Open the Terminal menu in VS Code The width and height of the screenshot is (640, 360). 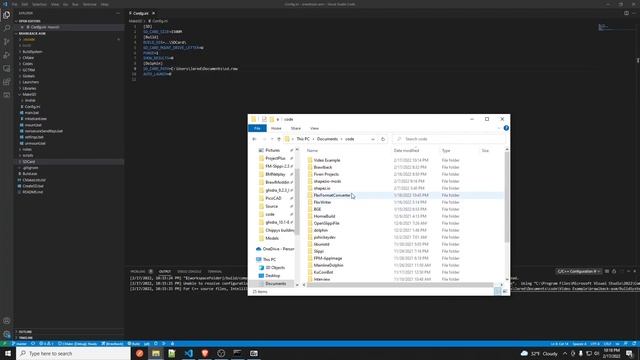click(x=89, y=4)
